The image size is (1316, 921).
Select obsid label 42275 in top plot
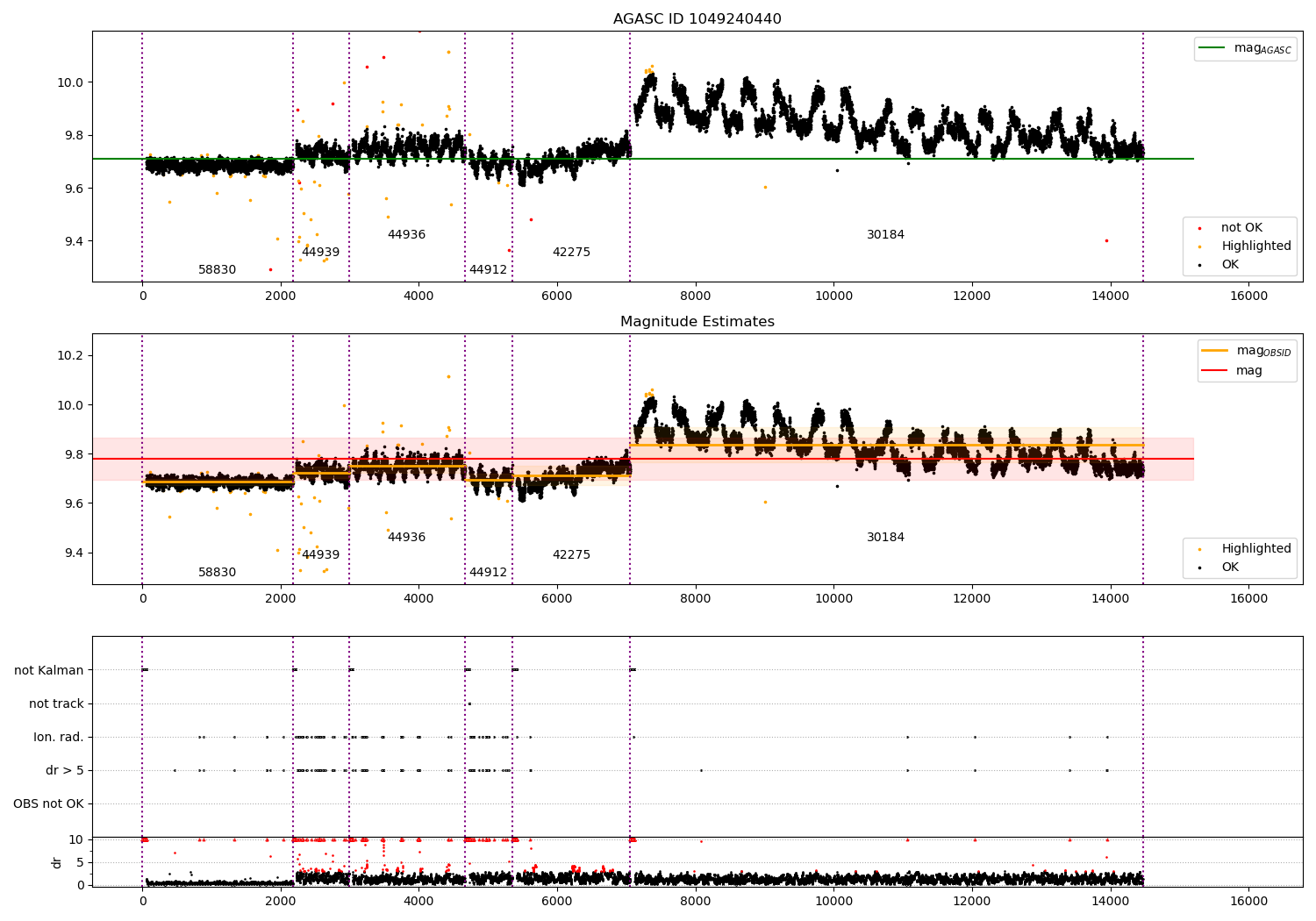(x=571, y=253)
